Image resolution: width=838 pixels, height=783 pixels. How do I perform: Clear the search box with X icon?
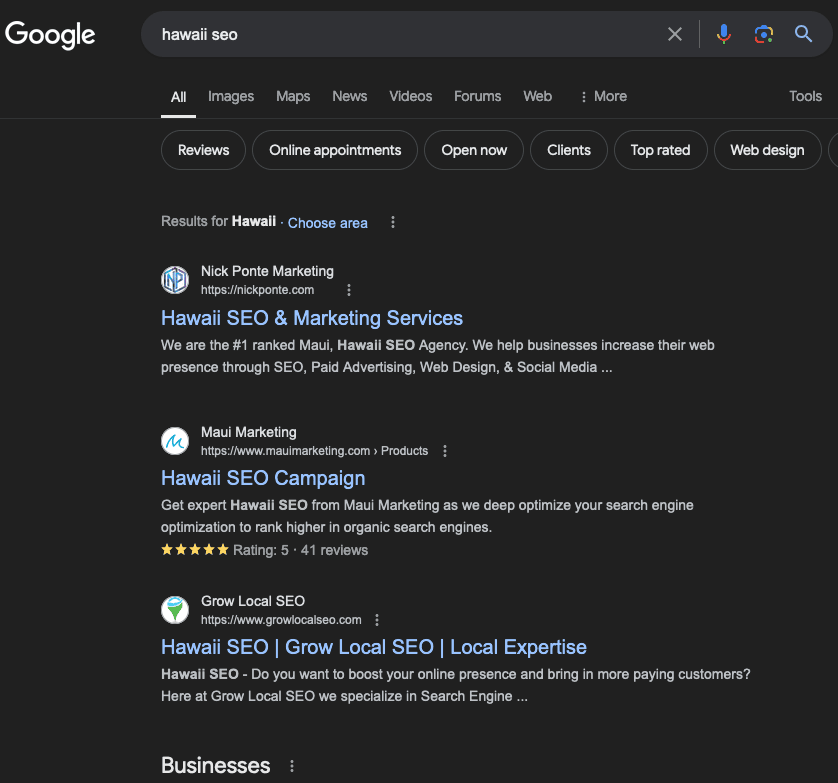tap(674, 34)
